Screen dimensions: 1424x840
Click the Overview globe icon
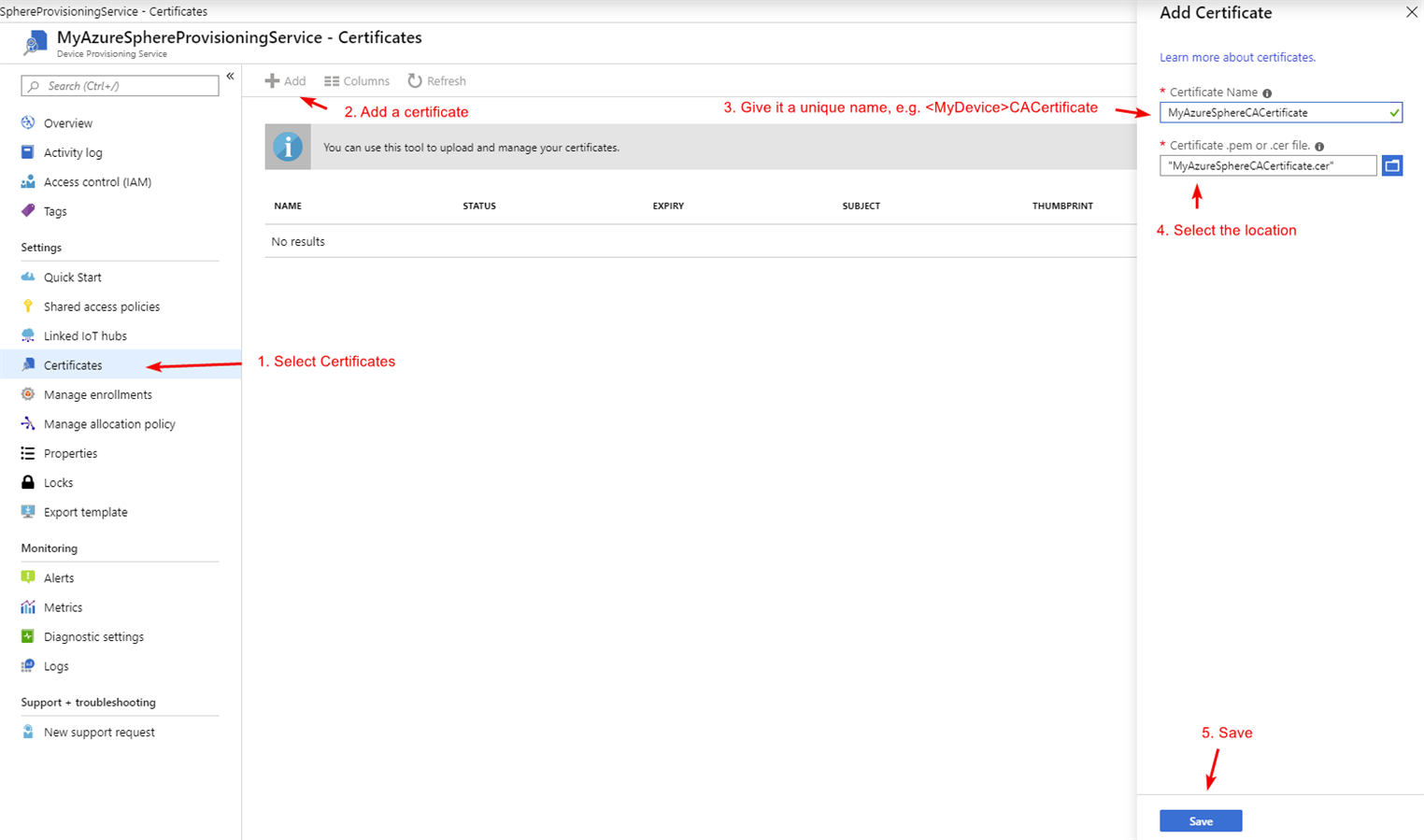(28, 122)
